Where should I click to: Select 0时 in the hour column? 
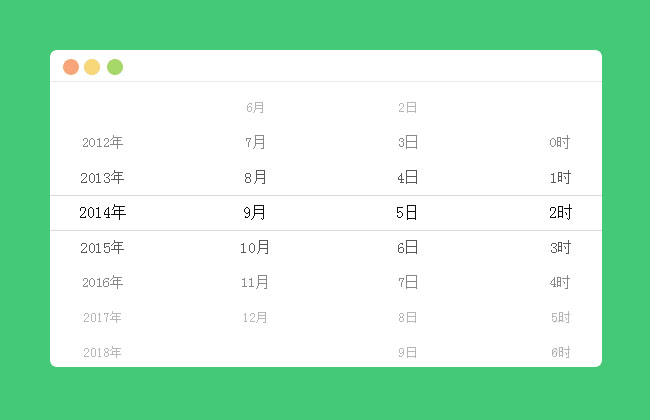[560, 143]
